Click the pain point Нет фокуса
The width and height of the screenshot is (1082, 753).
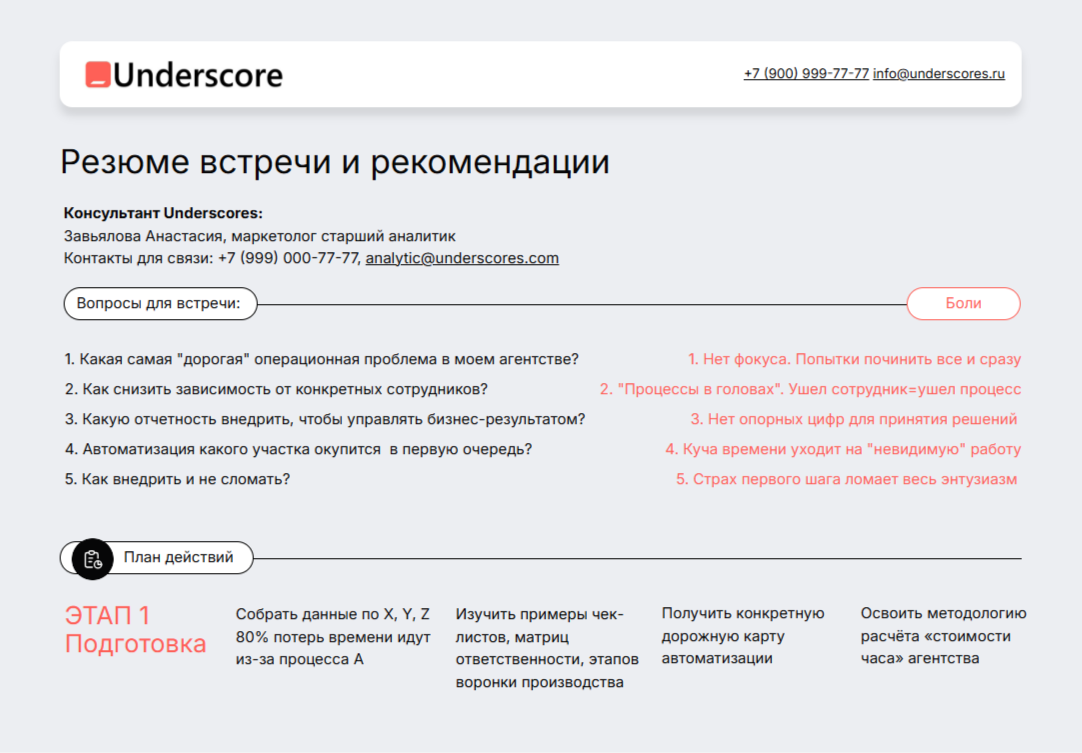tap(853, 359)
